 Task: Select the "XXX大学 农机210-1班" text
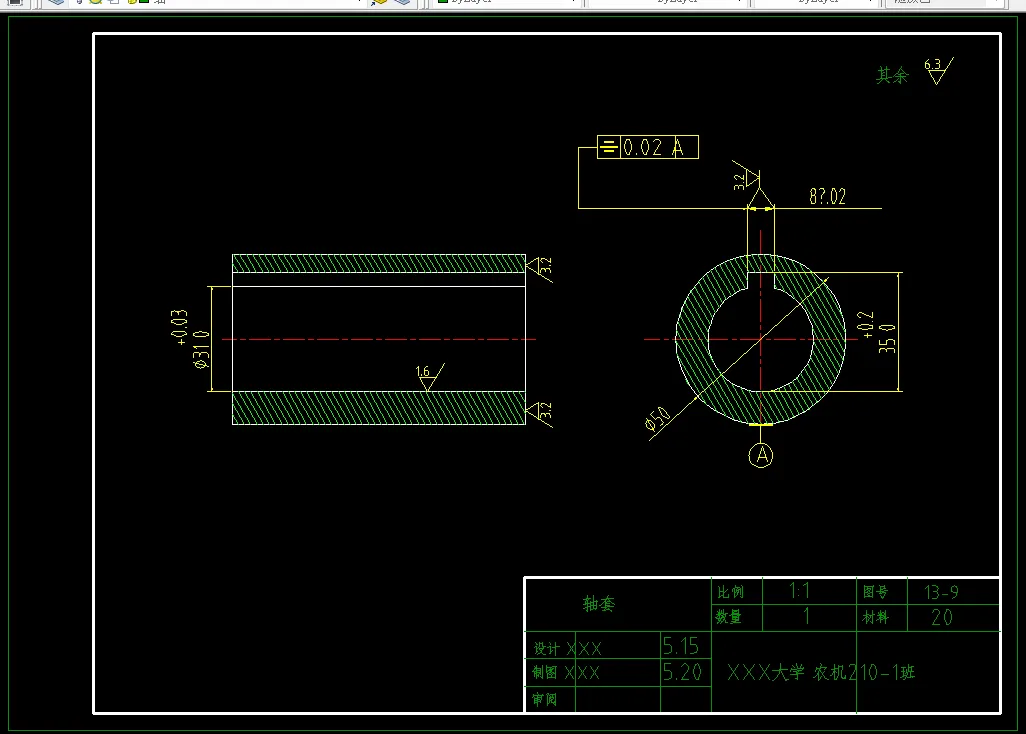821,673
